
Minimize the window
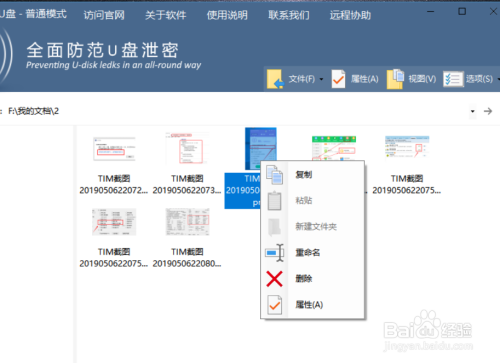pyautogui.click(x=431, y=12)
